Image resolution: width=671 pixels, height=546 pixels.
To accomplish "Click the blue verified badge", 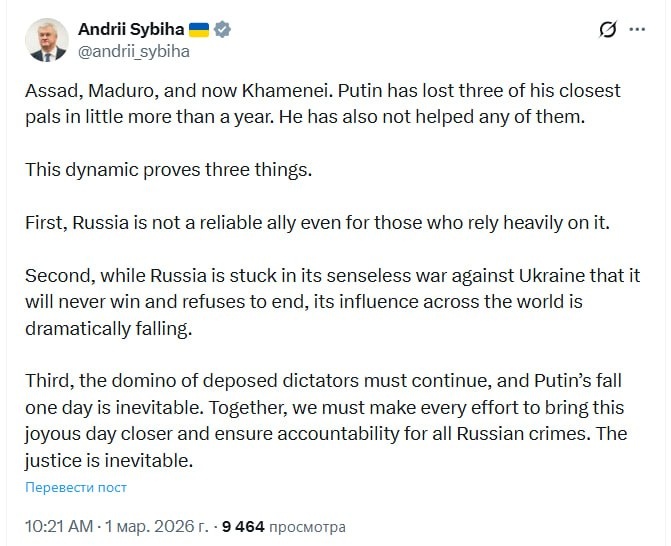I will pyautogui.click(x=223, y=29).
